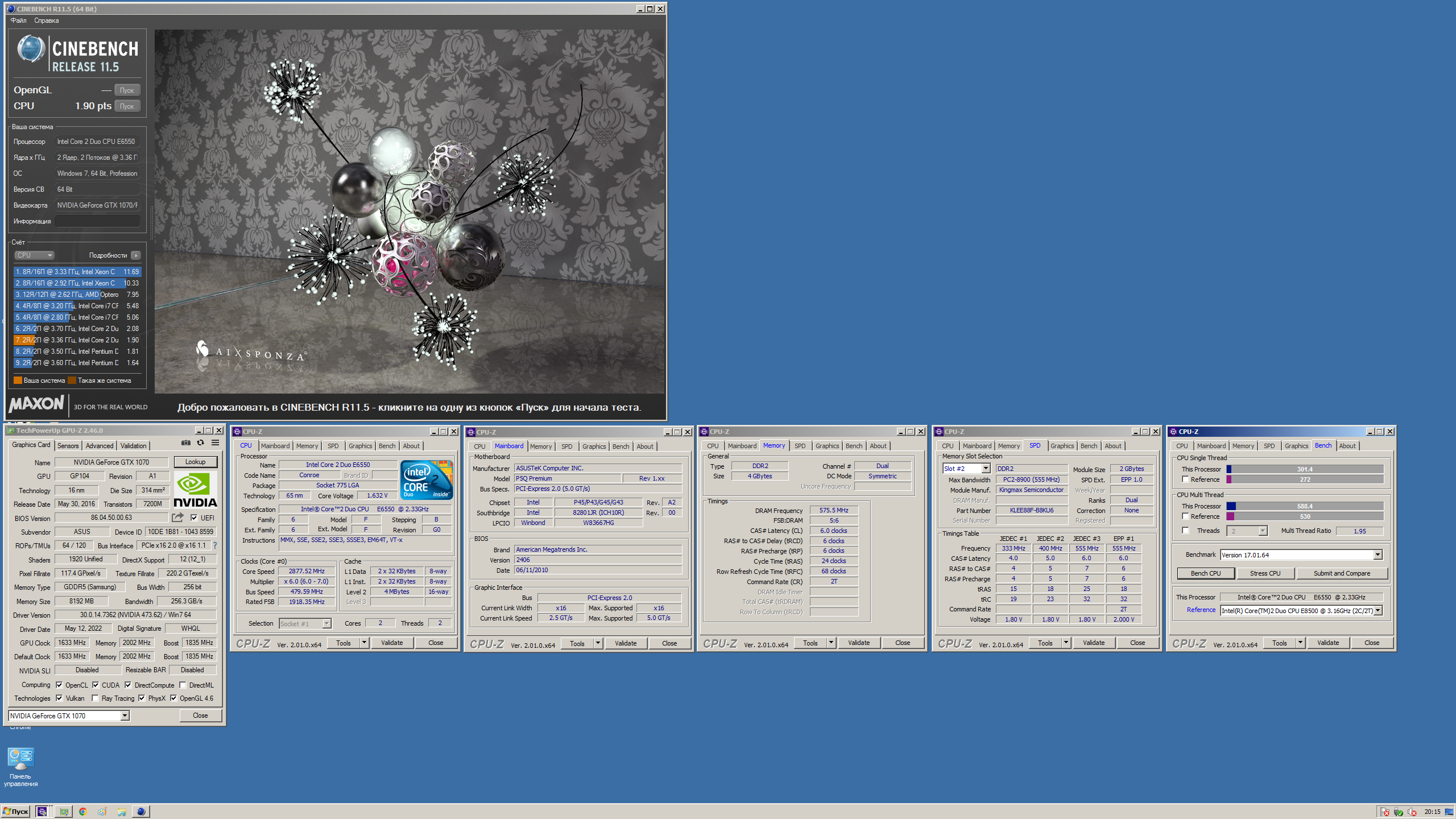Click the Submit and Compare button
This screenshot has height=819, width=1456.
[x=1342, y=573]
